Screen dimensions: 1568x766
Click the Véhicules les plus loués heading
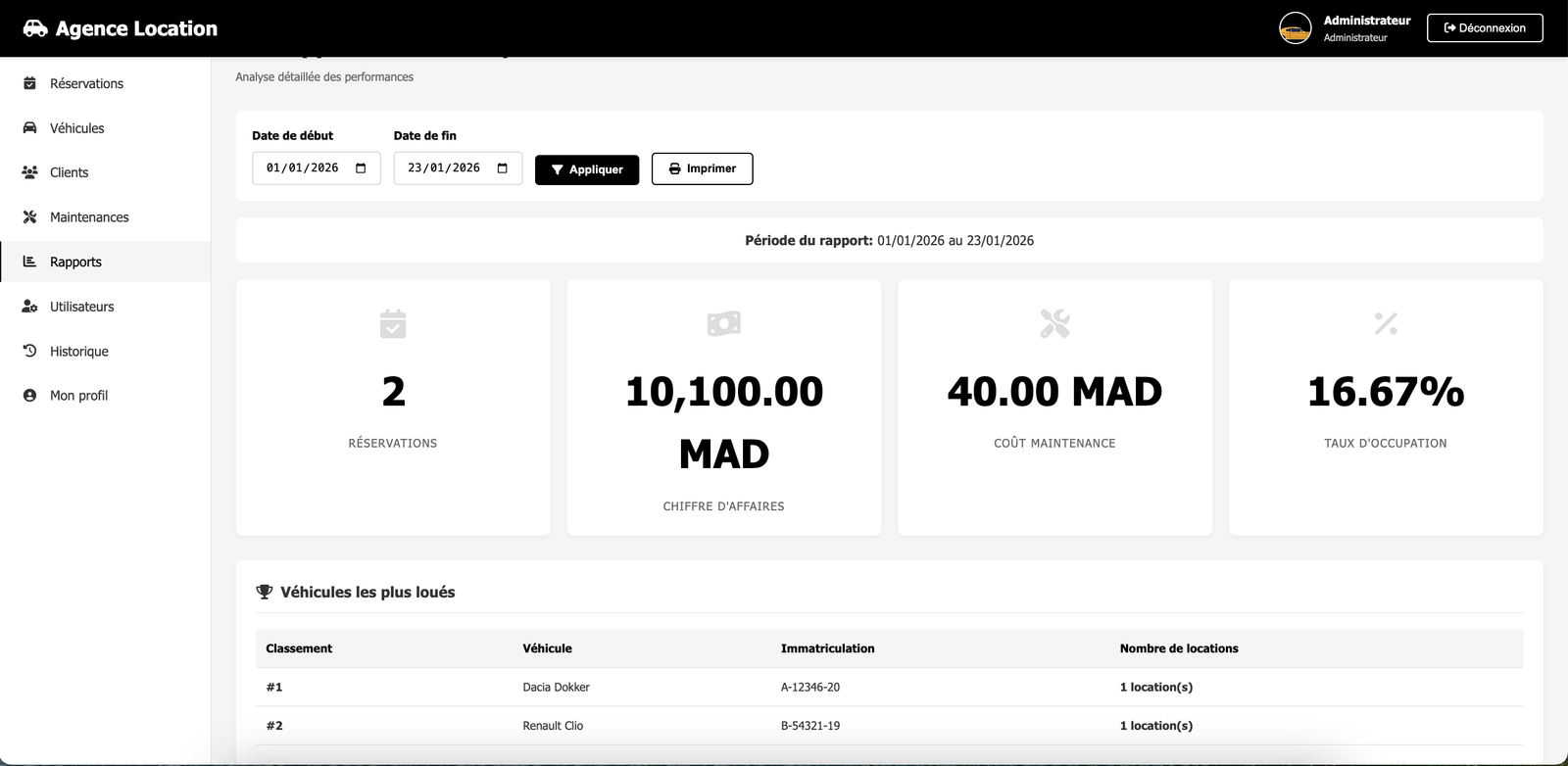tap(367, 592)
